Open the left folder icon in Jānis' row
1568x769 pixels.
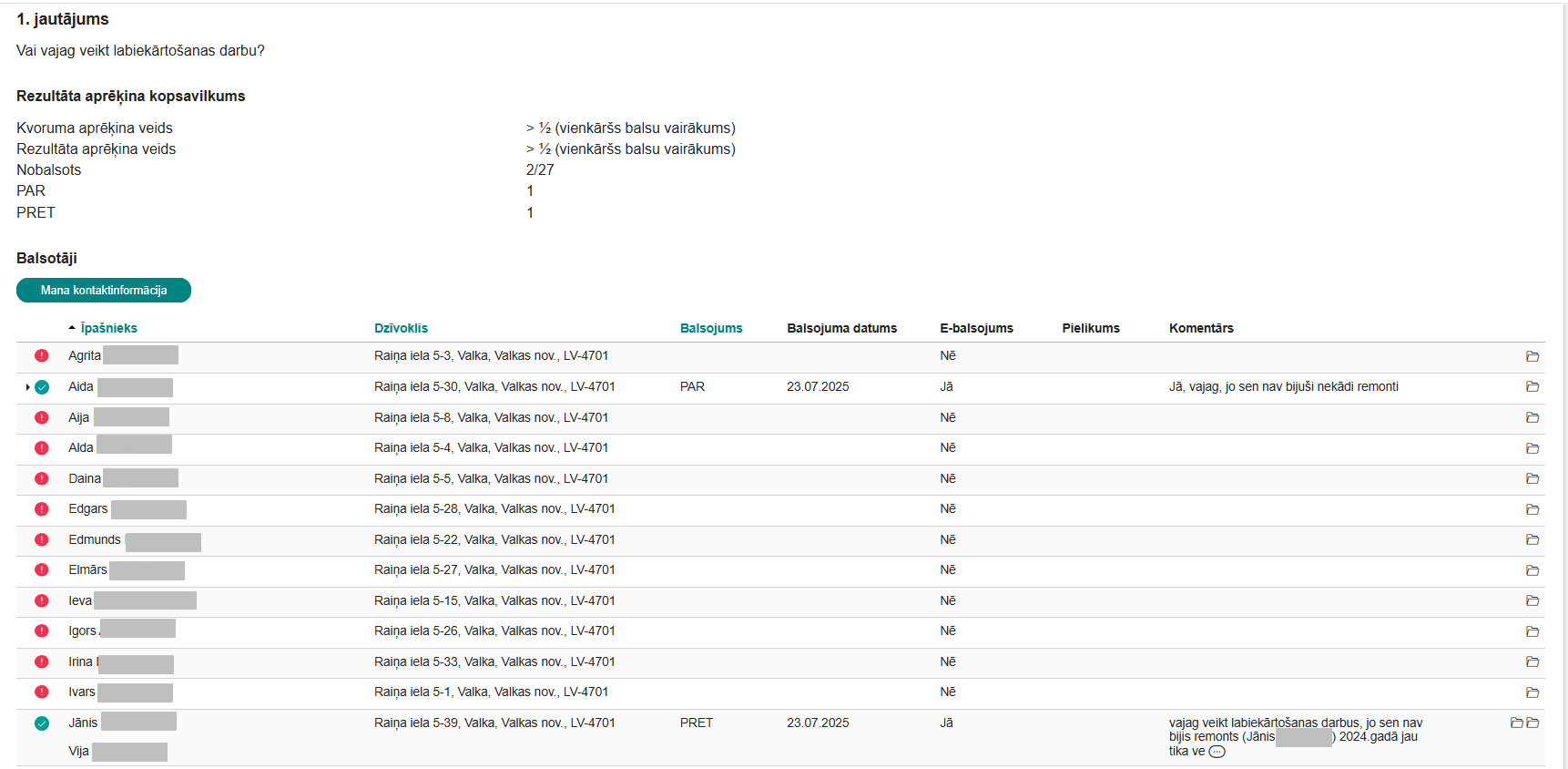1517,723
